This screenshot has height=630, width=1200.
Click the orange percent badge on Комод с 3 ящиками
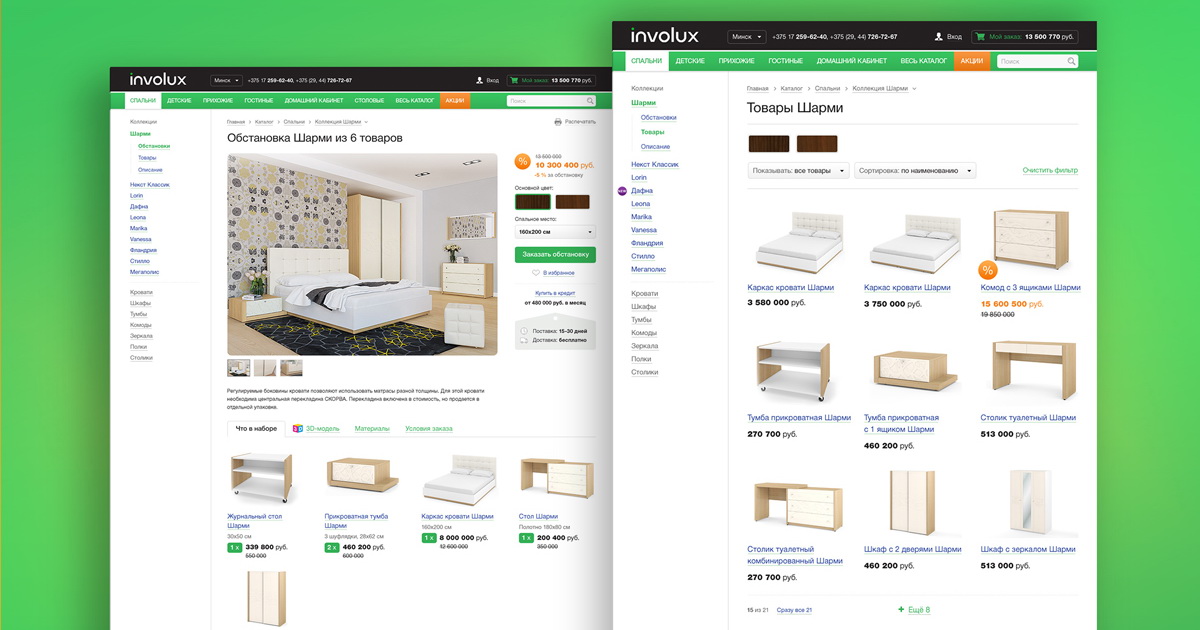click(x=987, y=270)
